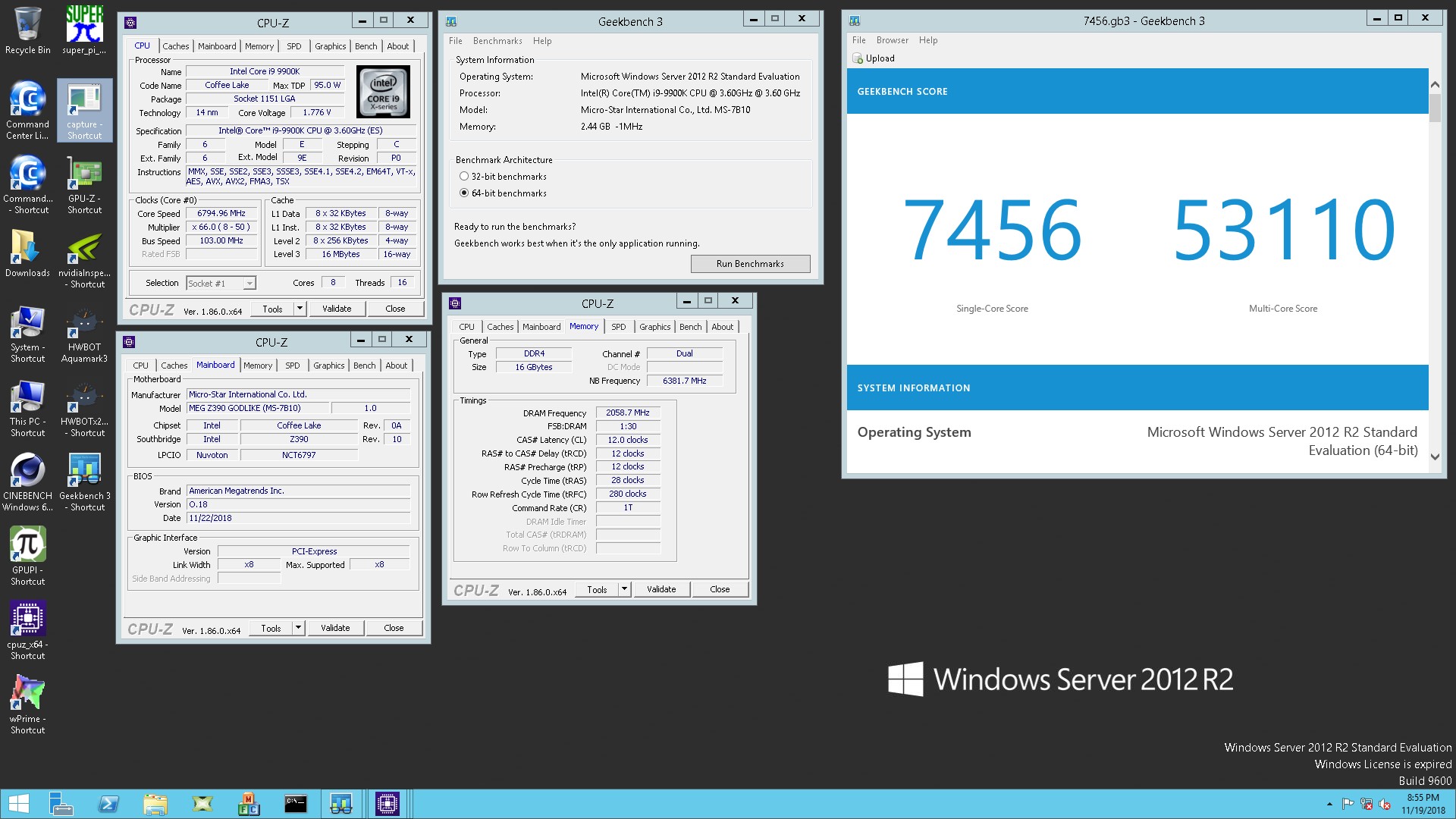
Task: Open the Command Center Lite desktop icon
Action: click(28, 111)
